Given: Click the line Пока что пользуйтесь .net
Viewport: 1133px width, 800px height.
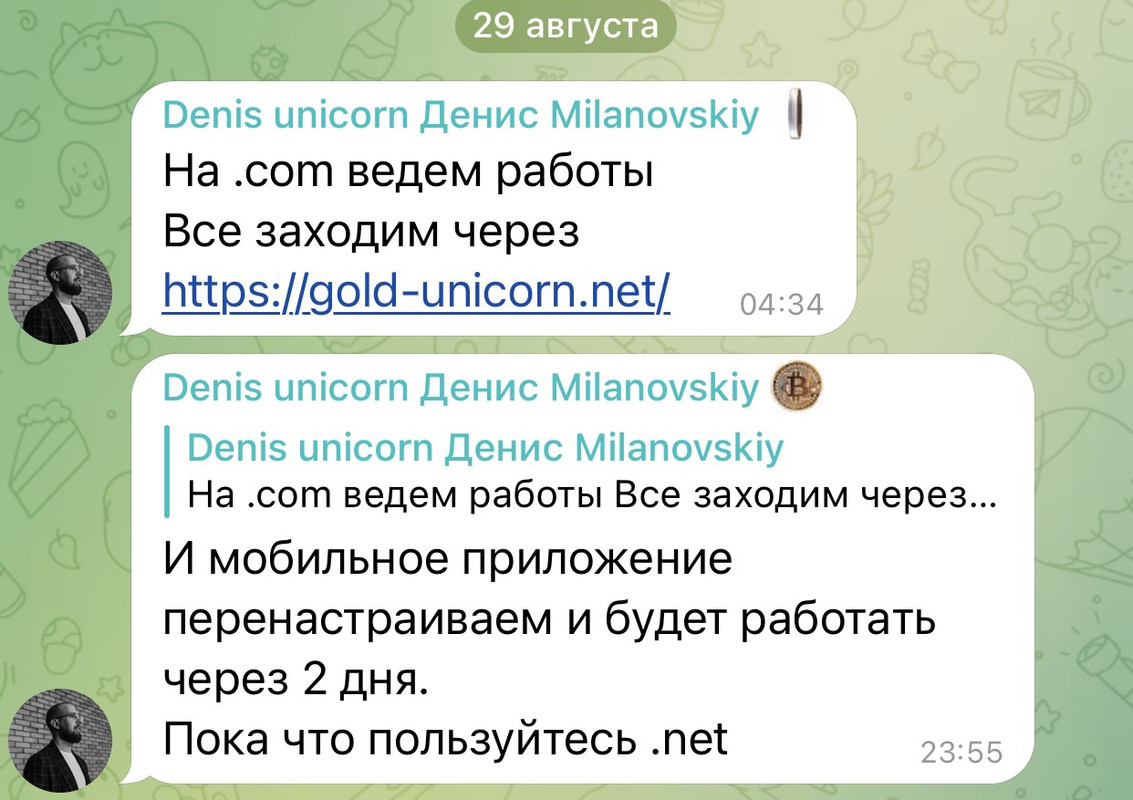Looking at the screenshot, I should 445,739.
